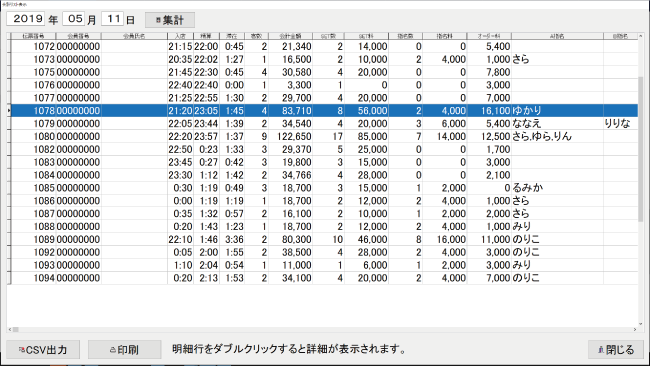Export data with the CSV出力 button
This screenshot has width=650, height=366.
[43, 350]
